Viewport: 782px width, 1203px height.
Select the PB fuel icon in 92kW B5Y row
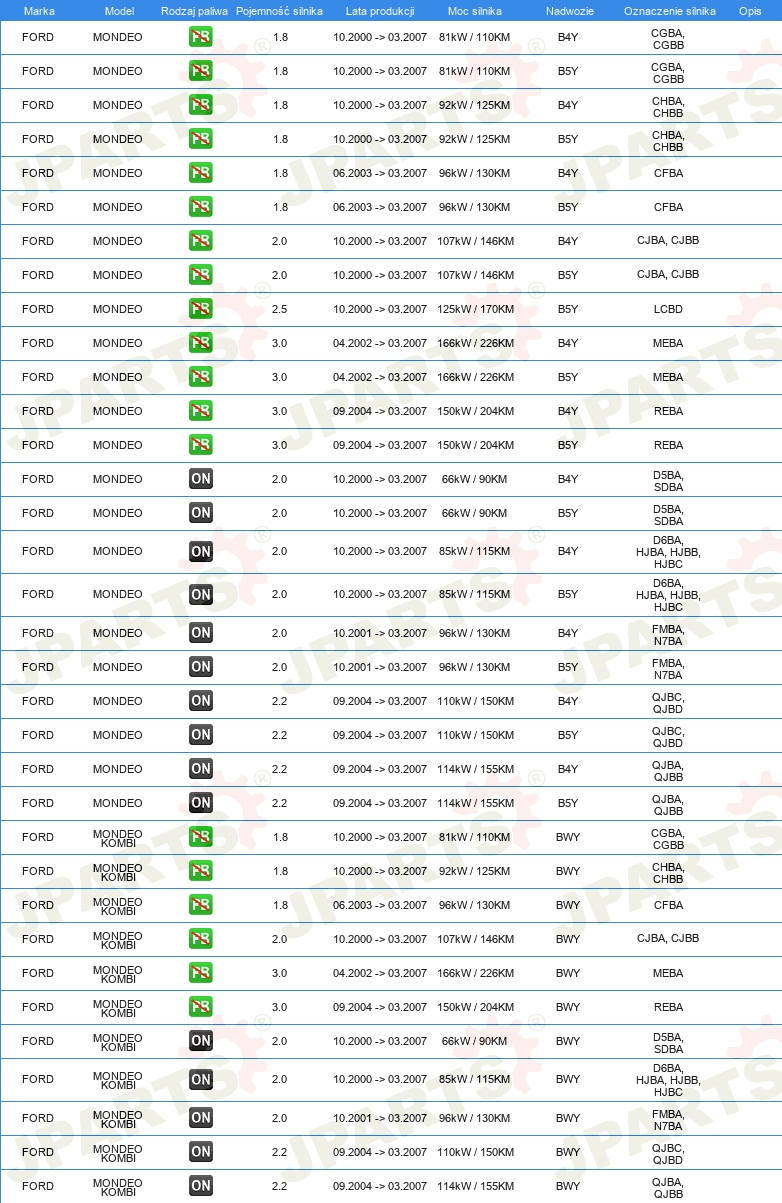pyautogui.click(x=201, y=139)
